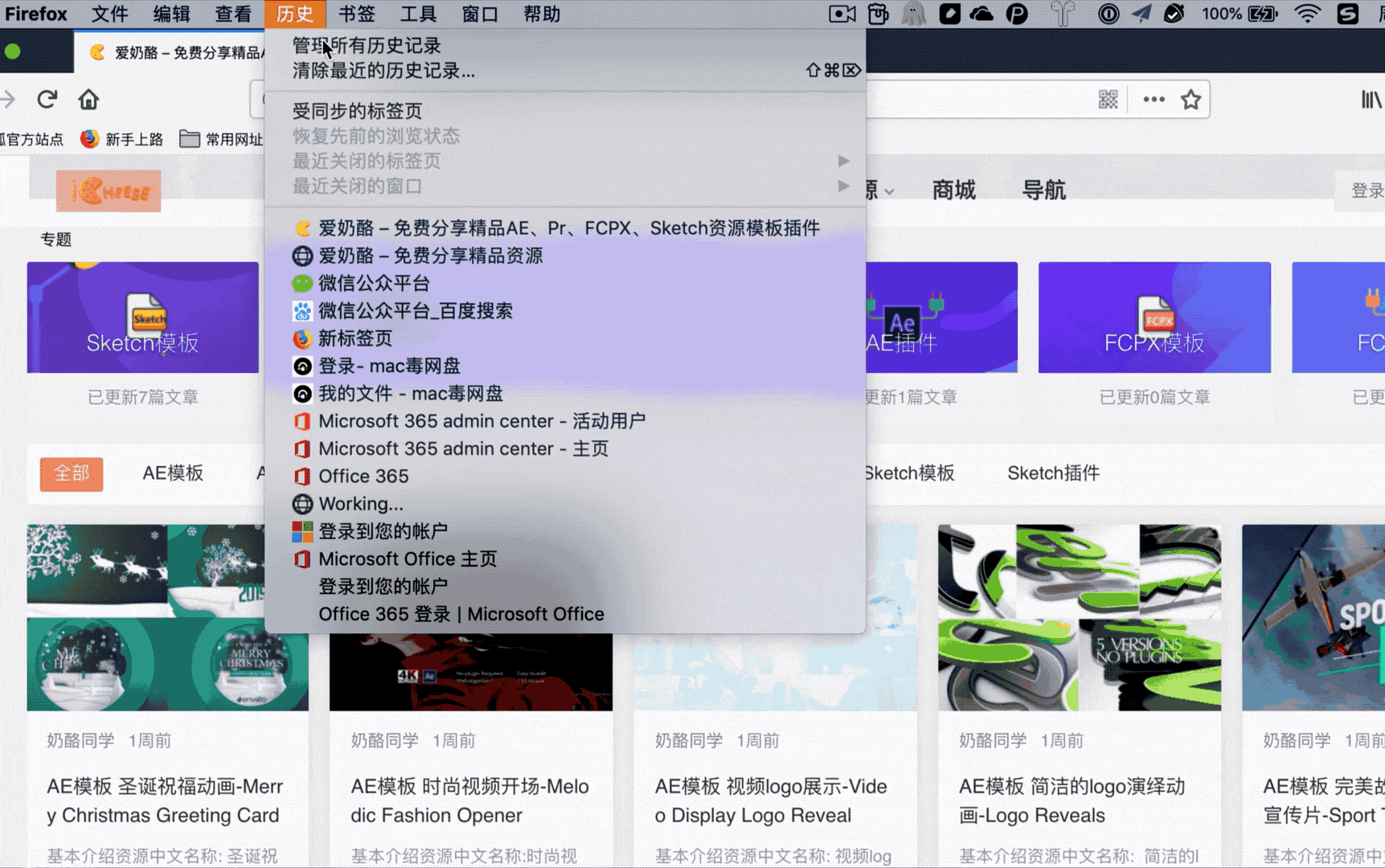This screenshot has width=1385, height=868.
Task: Open the 文件 menu in menu bar
Action: [110, 14]
